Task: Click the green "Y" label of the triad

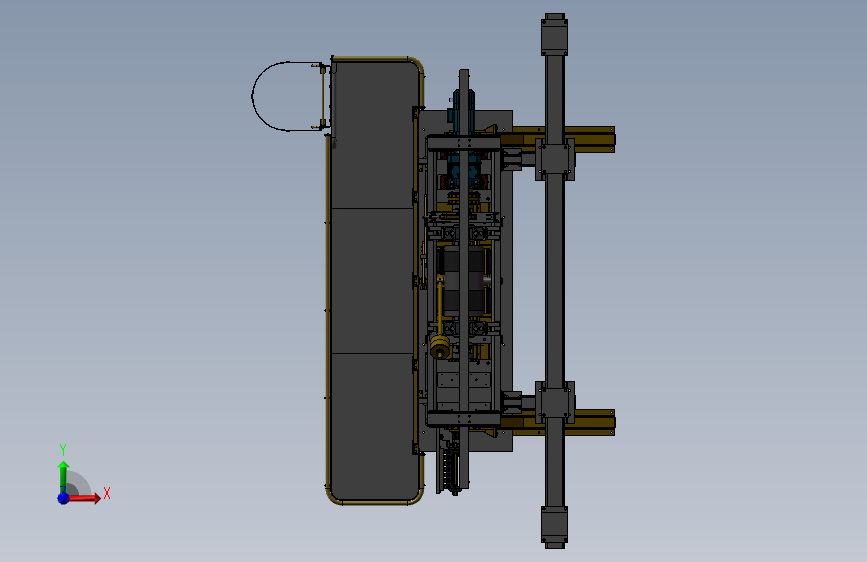Action: (63, 450)
